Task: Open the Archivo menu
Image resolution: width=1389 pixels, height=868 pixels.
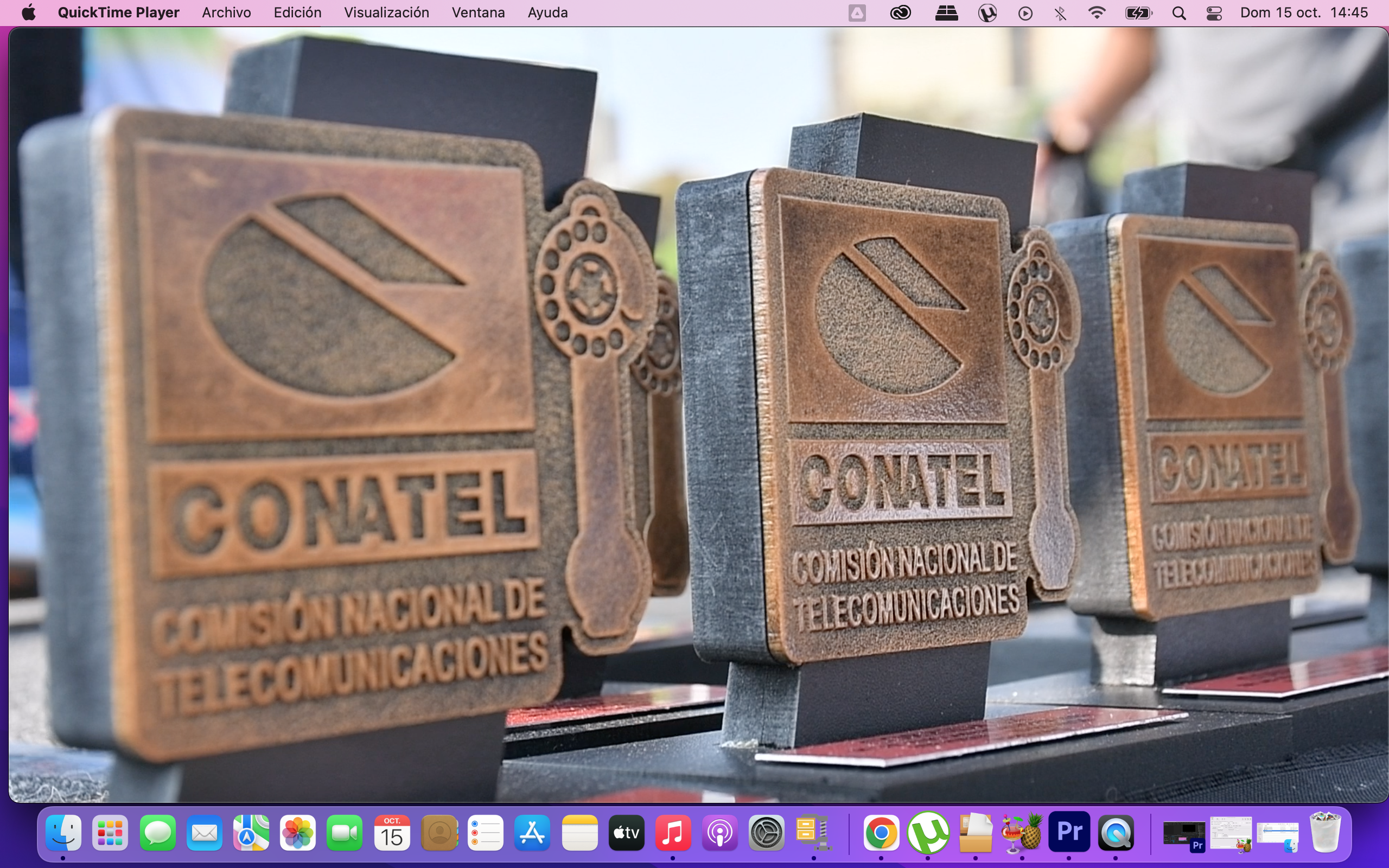Action: point(226,12)
